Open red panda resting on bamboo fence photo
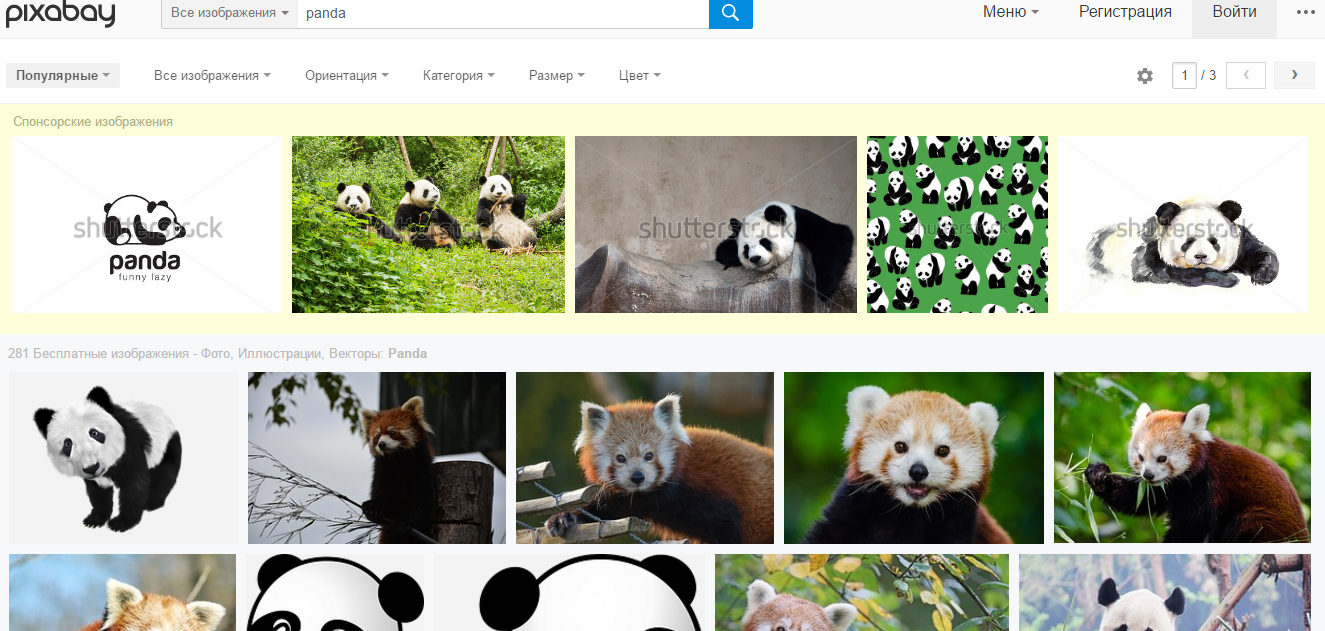 tap(645, 458)
